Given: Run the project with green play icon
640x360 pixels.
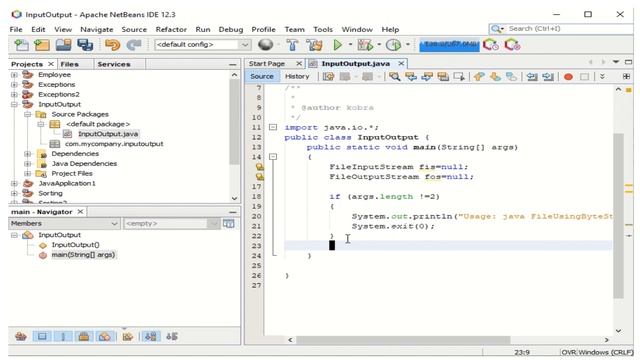Looking at the screenshot, I should click(338, 45).
